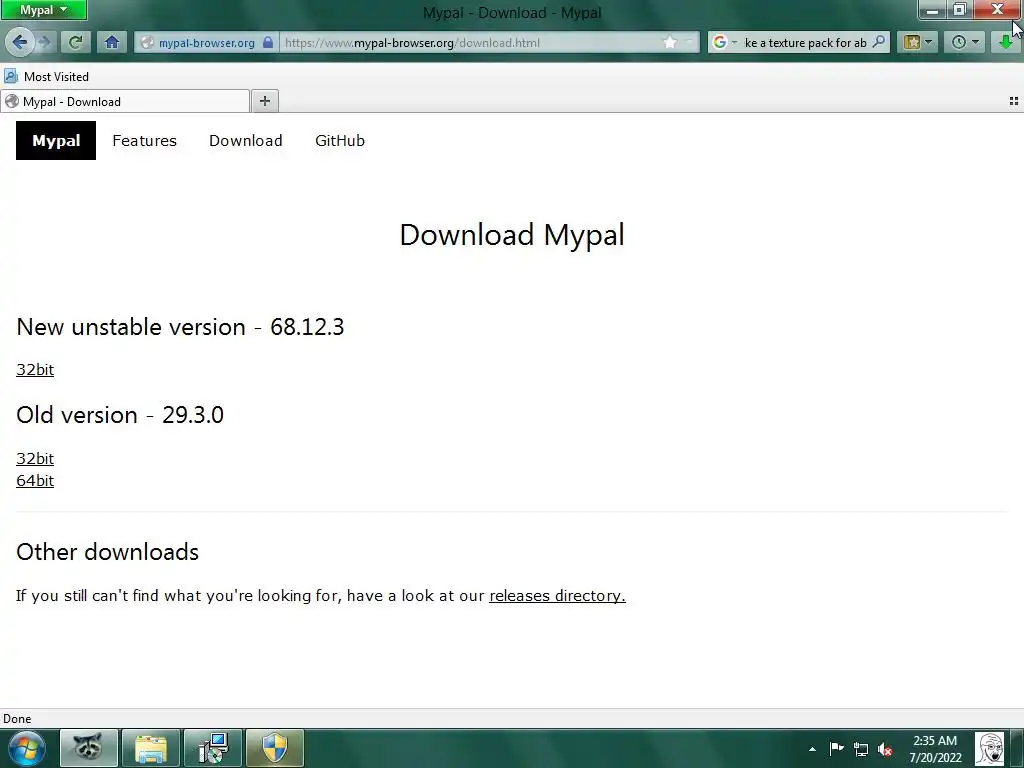The width and height of the screenshot is (1024, 768).
Task: Open downloads with the green arrow icon
Action: coord(1006,42)
